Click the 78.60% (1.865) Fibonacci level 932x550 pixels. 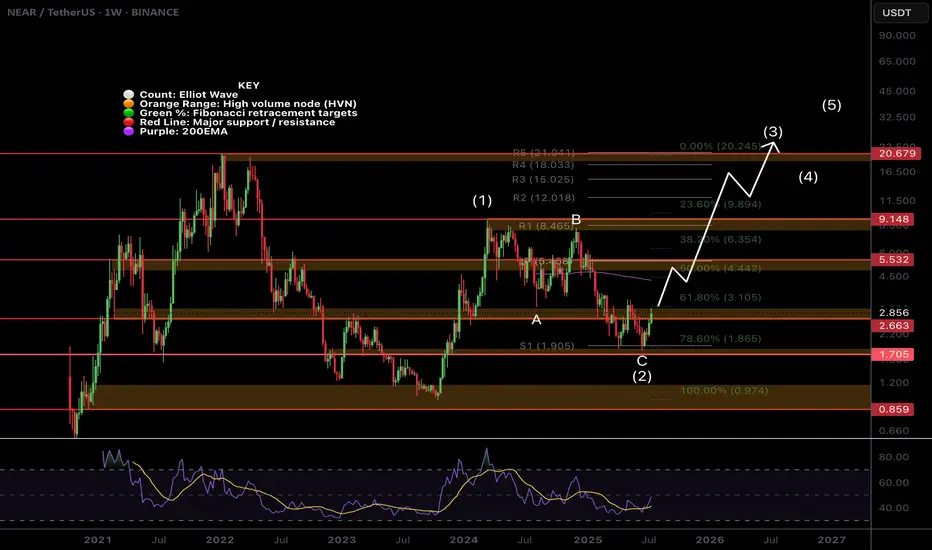click(x=720, y=338)
